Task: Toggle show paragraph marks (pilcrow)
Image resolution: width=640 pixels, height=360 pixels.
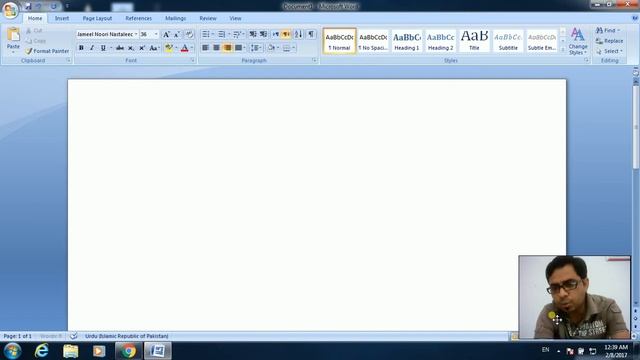Action: click(311, 34)
